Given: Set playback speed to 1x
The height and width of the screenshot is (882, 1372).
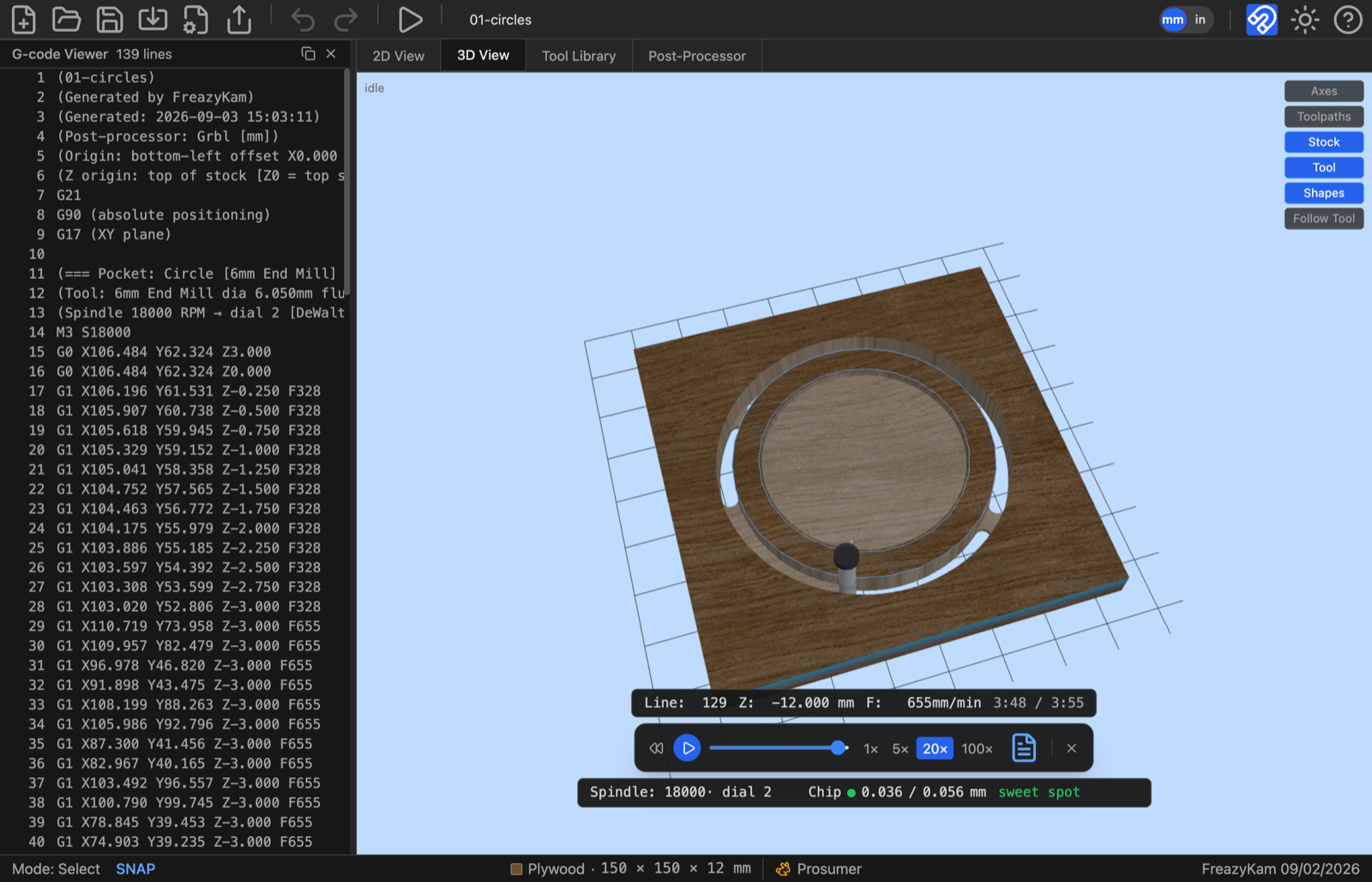Looking at the screenshot, I should click(x=870, y=748).
